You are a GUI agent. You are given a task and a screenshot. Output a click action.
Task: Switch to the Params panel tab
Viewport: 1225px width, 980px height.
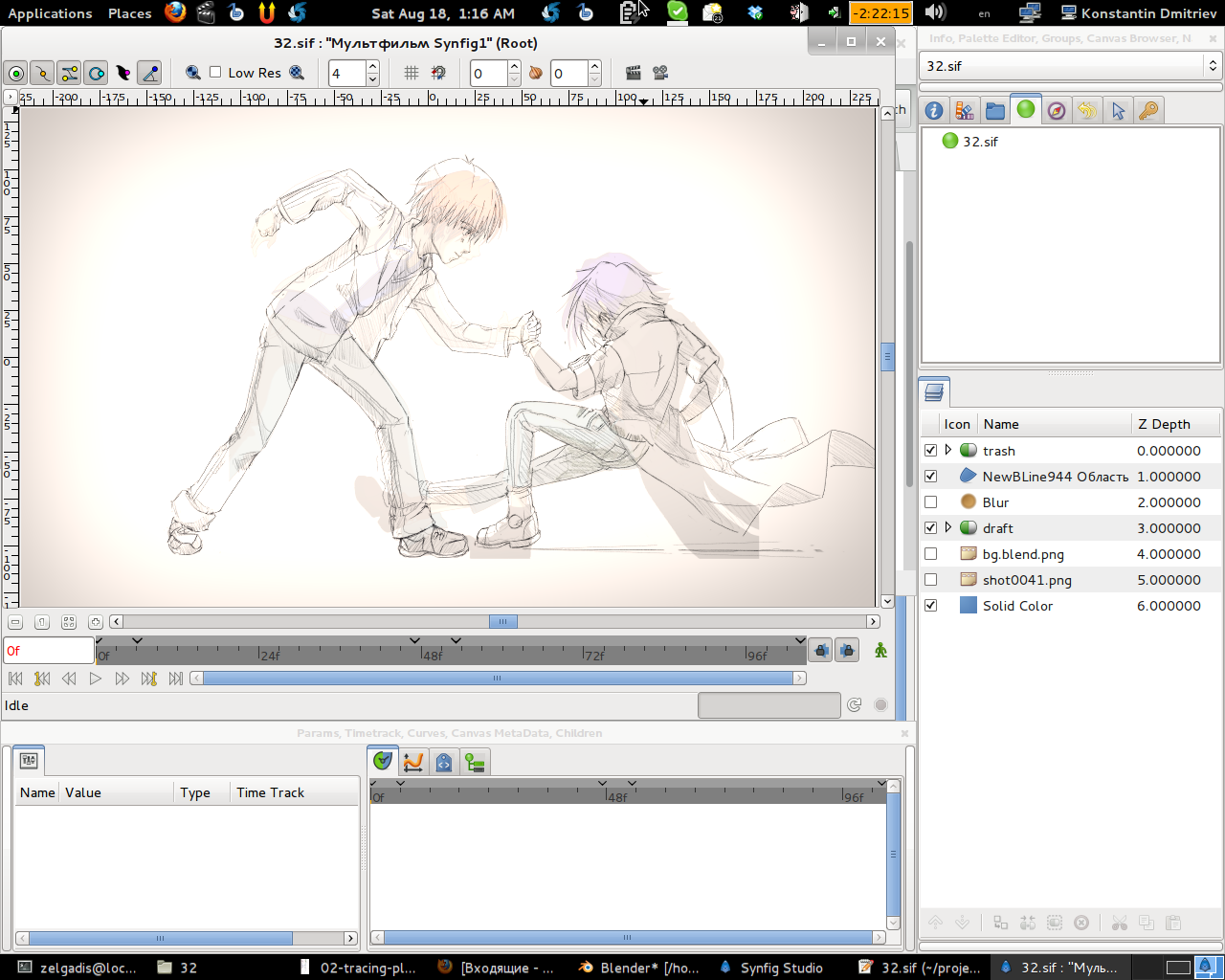click(29, 761)
